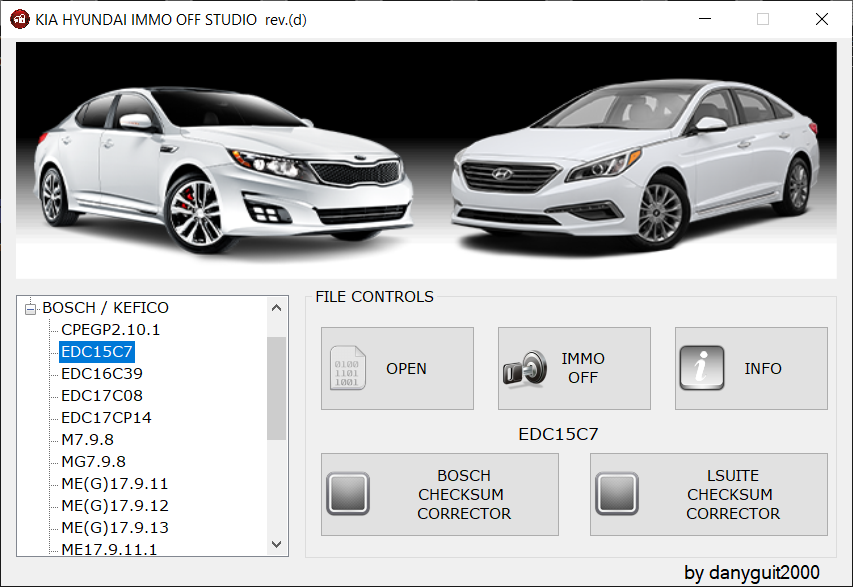Click the OPEN button label
The width and height of the screenshot is (853, 587).
pyautogui.click(x=406, y=369)
